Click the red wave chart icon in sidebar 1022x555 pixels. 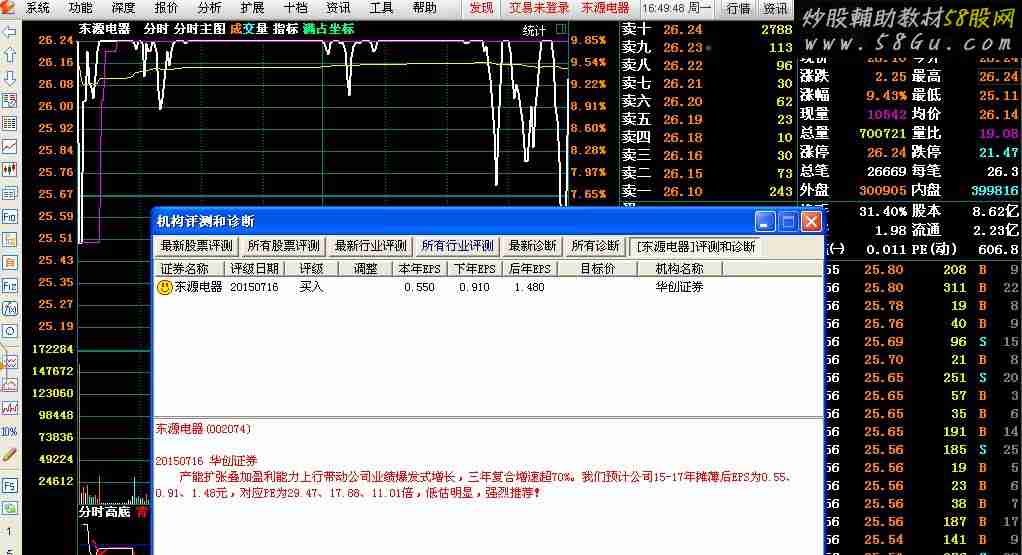[9, 408]
